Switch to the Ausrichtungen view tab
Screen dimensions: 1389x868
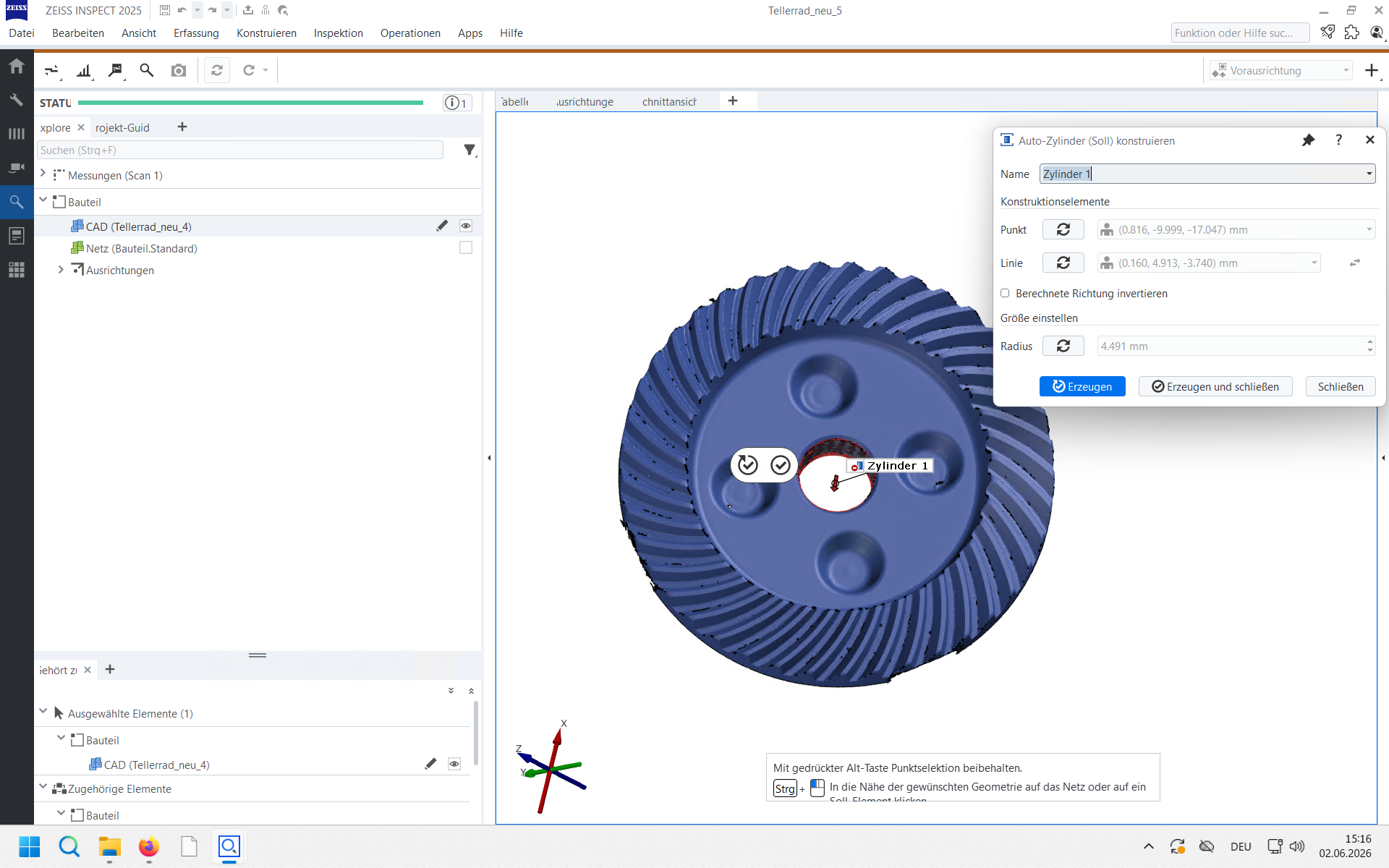tap(585, 102)
